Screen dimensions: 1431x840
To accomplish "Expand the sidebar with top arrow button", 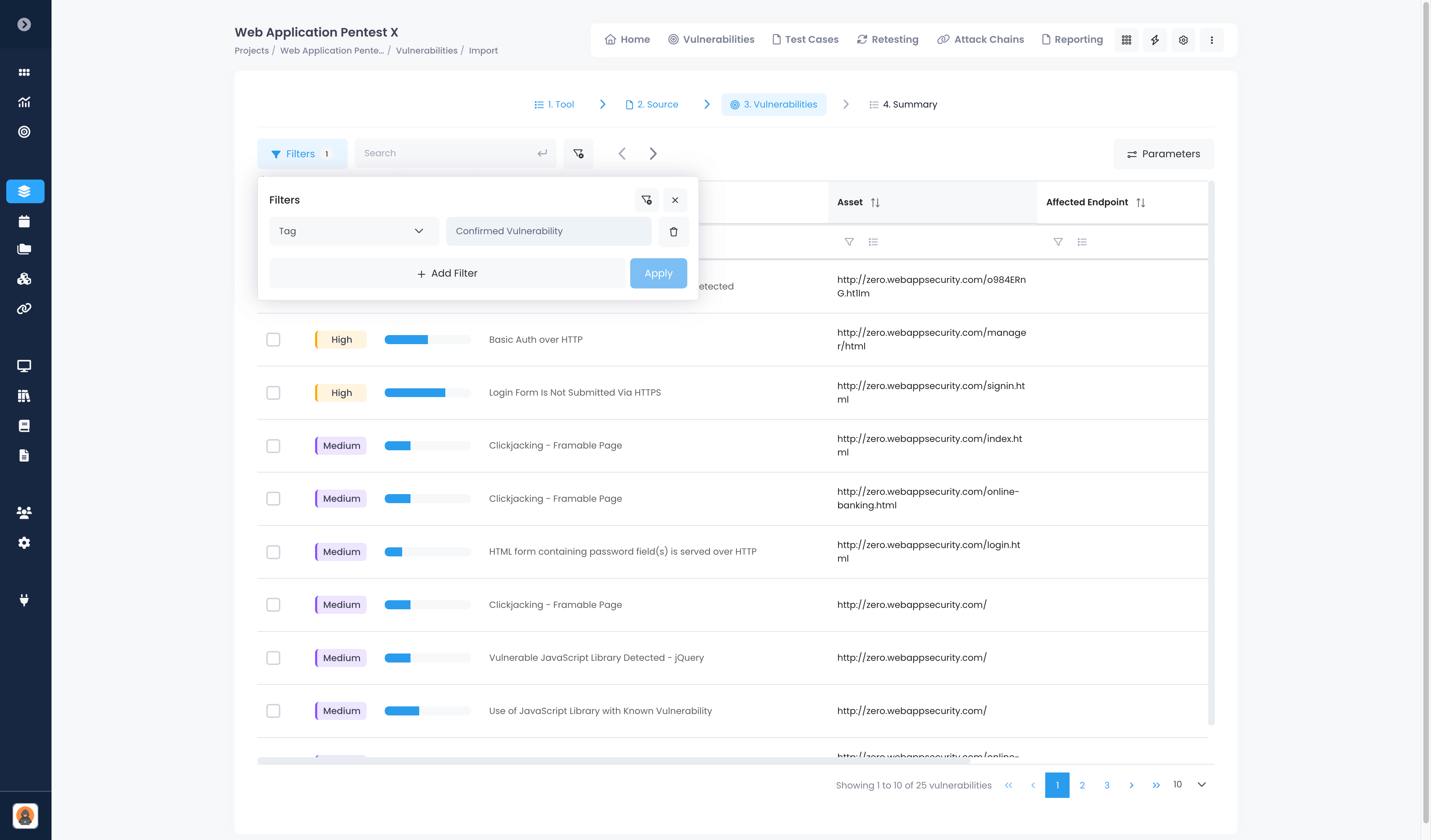I will pyautogui.click(x=24, y=24).
